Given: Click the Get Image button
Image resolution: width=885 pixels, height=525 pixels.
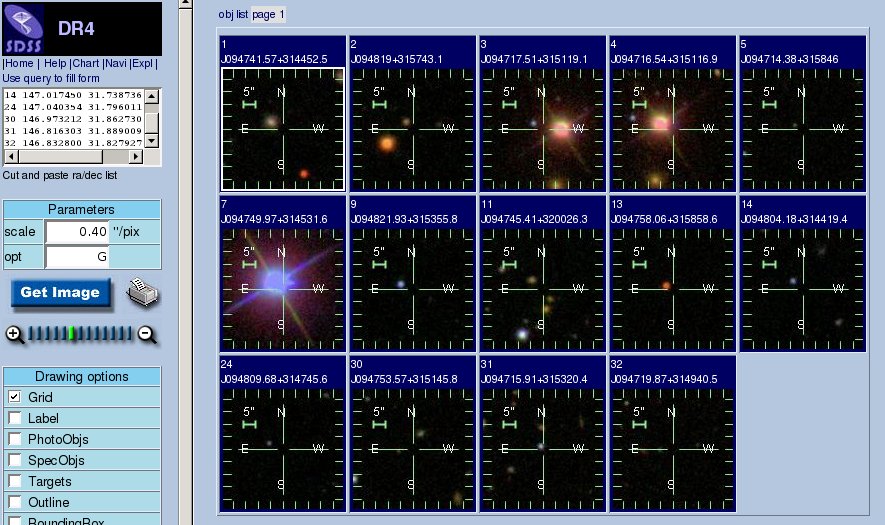Looking at the screenshot, I should point(60,292).
